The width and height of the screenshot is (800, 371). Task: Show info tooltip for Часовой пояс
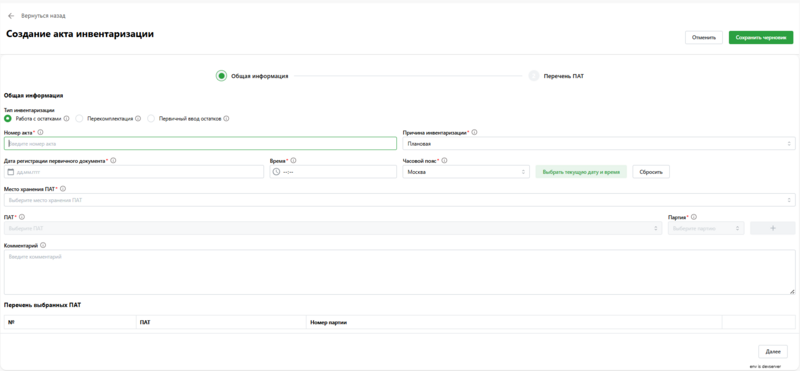[x=444, y=160]
